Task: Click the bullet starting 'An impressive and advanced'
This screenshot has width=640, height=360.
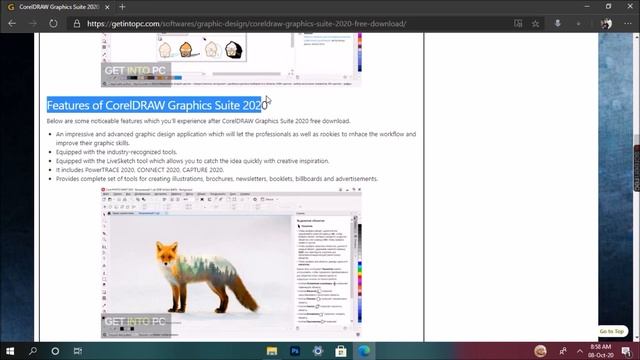Action: pos(236,138)
